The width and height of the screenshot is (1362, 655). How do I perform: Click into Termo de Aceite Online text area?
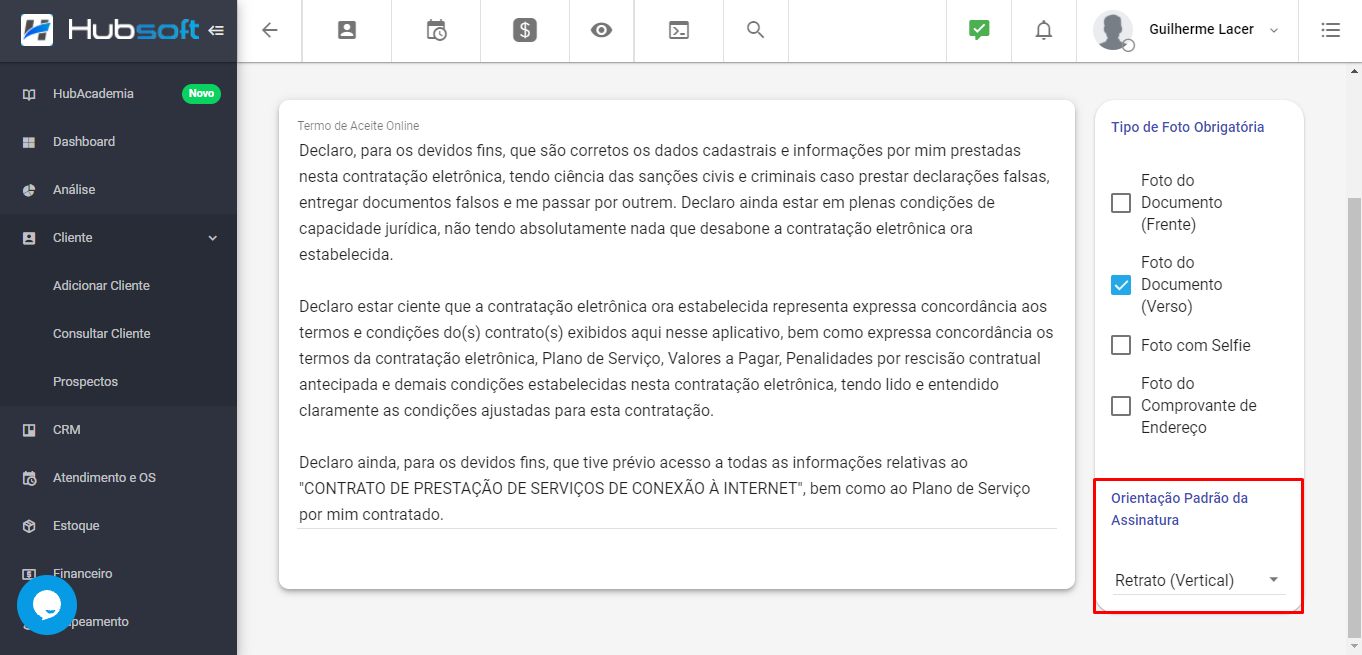(x=677, y=332)
